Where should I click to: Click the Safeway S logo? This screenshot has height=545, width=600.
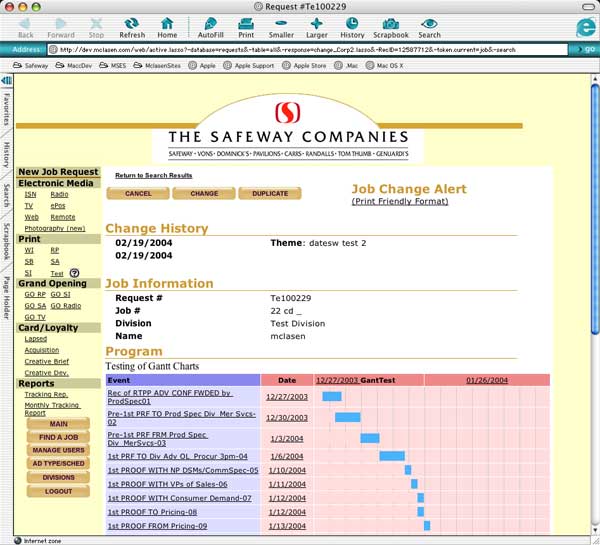pos(287,113)
